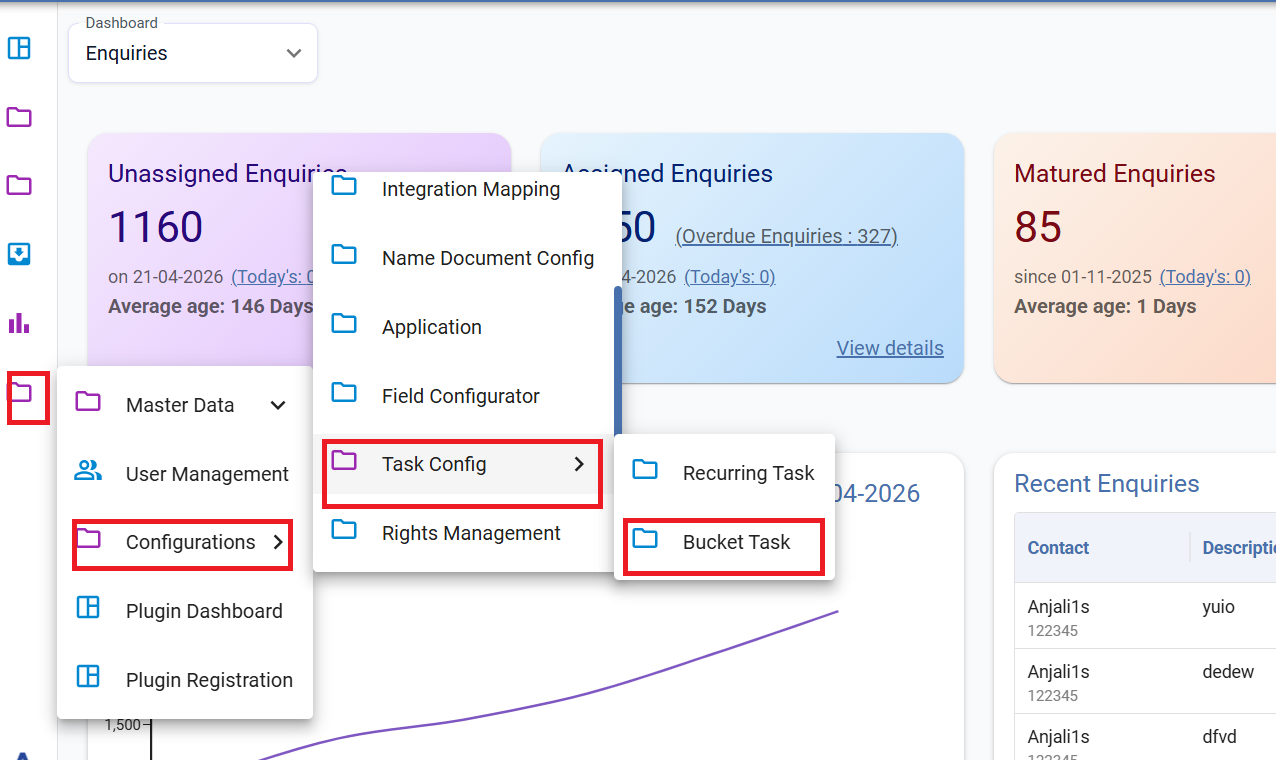Click the 1160 unassigned enquiries count
This screenshot has height=760, width=1276.
[x=156, y=227]
